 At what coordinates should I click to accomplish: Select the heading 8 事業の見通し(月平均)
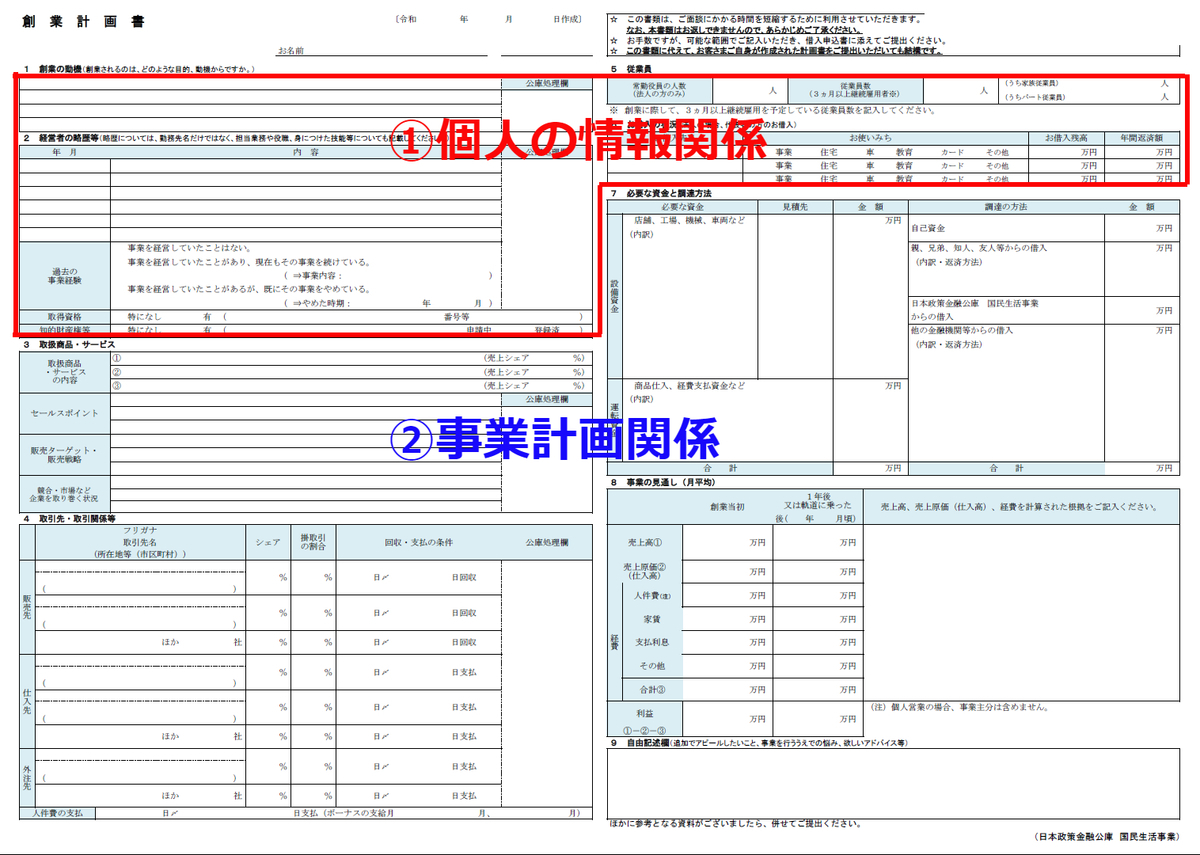pos(662,483)
